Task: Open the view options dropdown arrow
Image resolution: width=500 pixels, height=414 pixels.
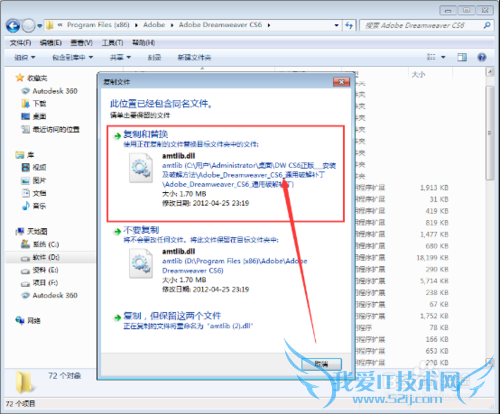Action: coord(443,57)
